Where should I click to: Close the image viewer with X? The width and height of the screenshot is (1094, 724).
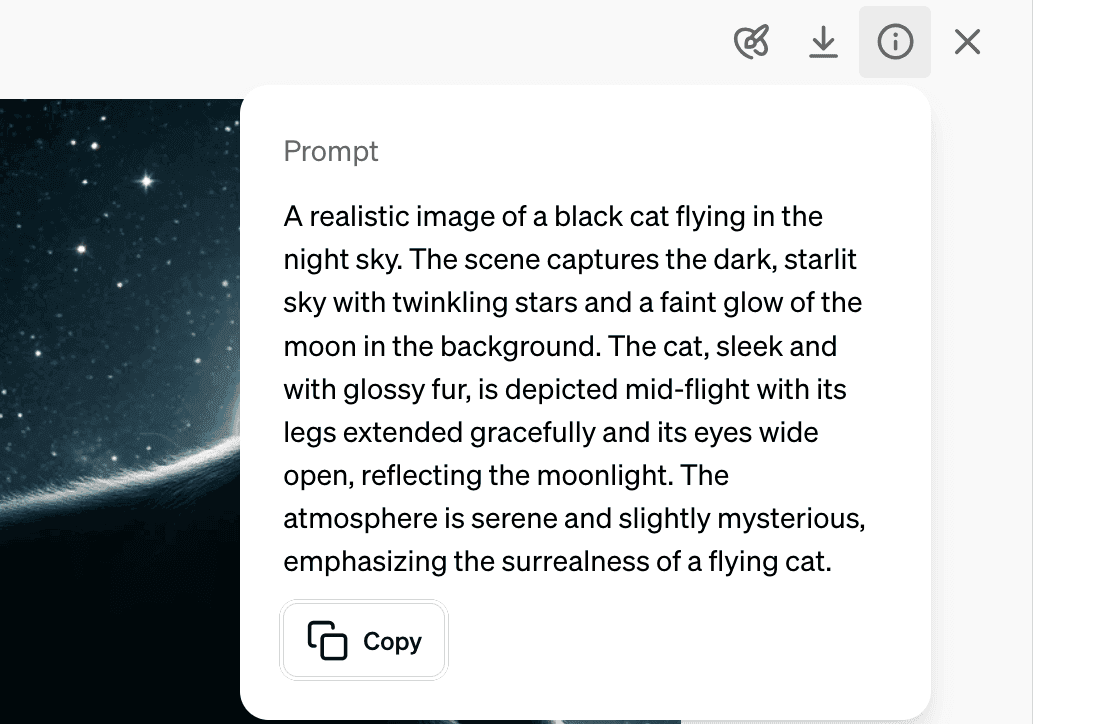967,42
